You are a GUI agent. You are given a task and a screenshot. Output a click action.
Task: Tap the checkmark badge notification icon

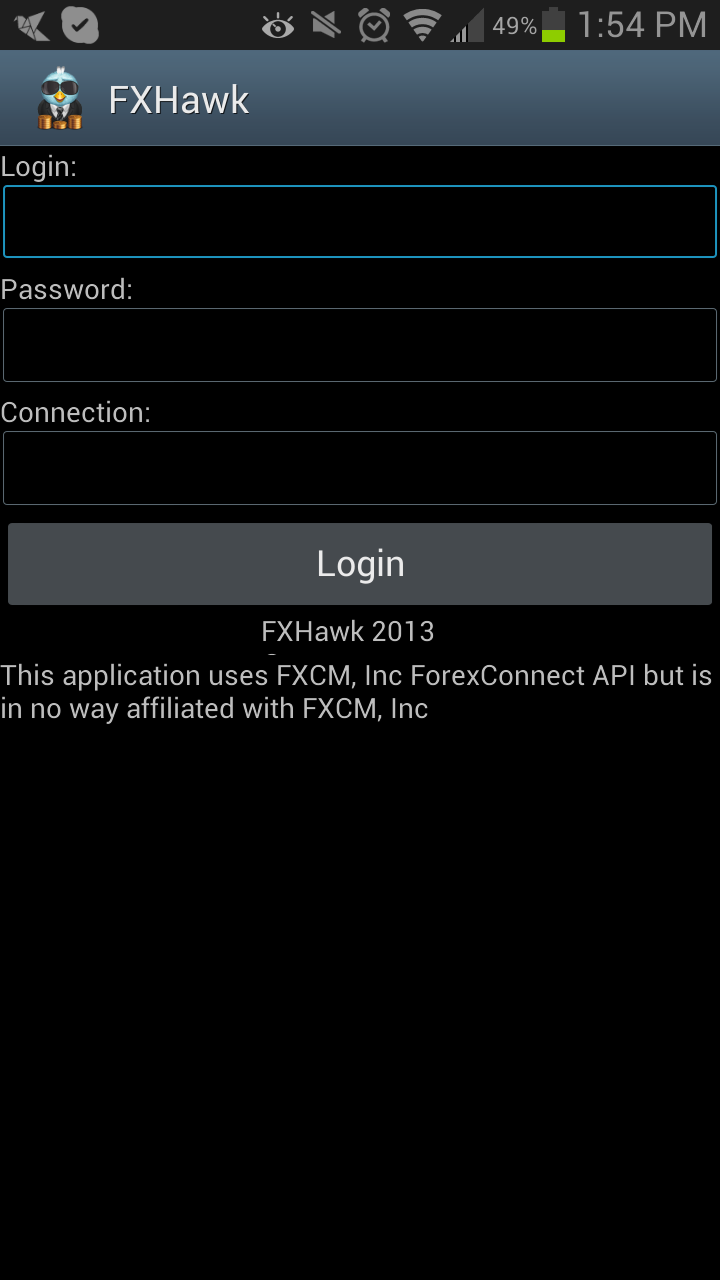[80, 25]
